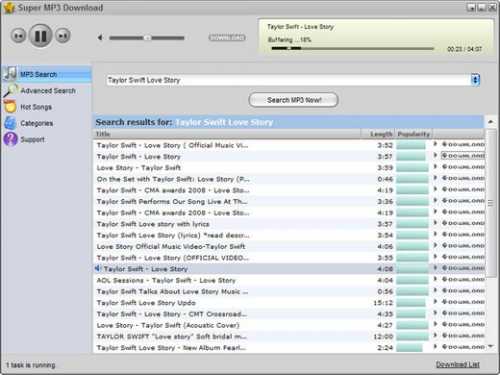
Task: Skip to the next track
Action: (63, 36)
